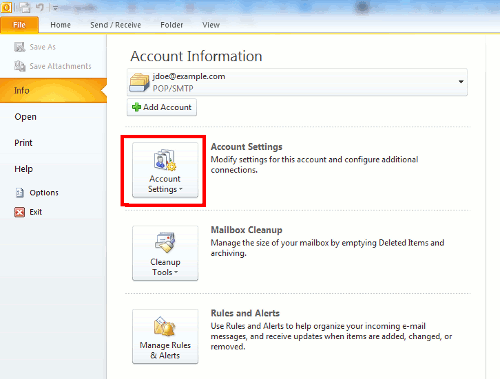Viewport: 500px width, 379px height.
Task: Open Outlook Options
Action: coord(44,193)
